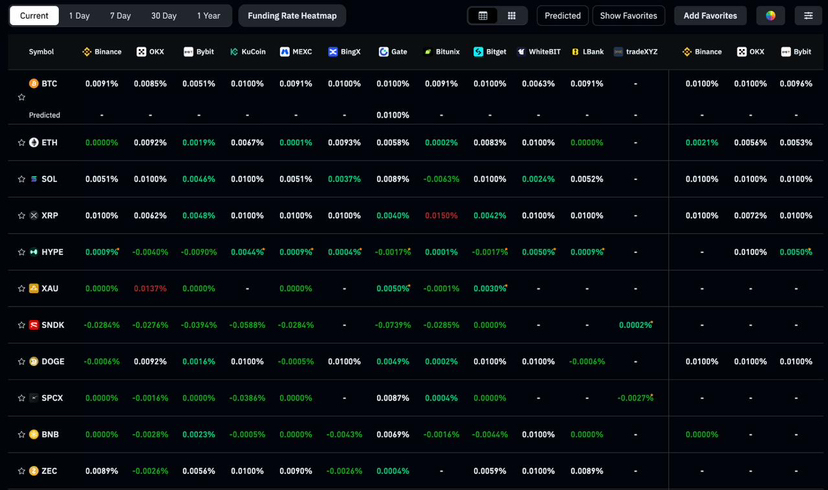Click the Gate column header icon
This screenshot has width=828, height=490.
383,52
